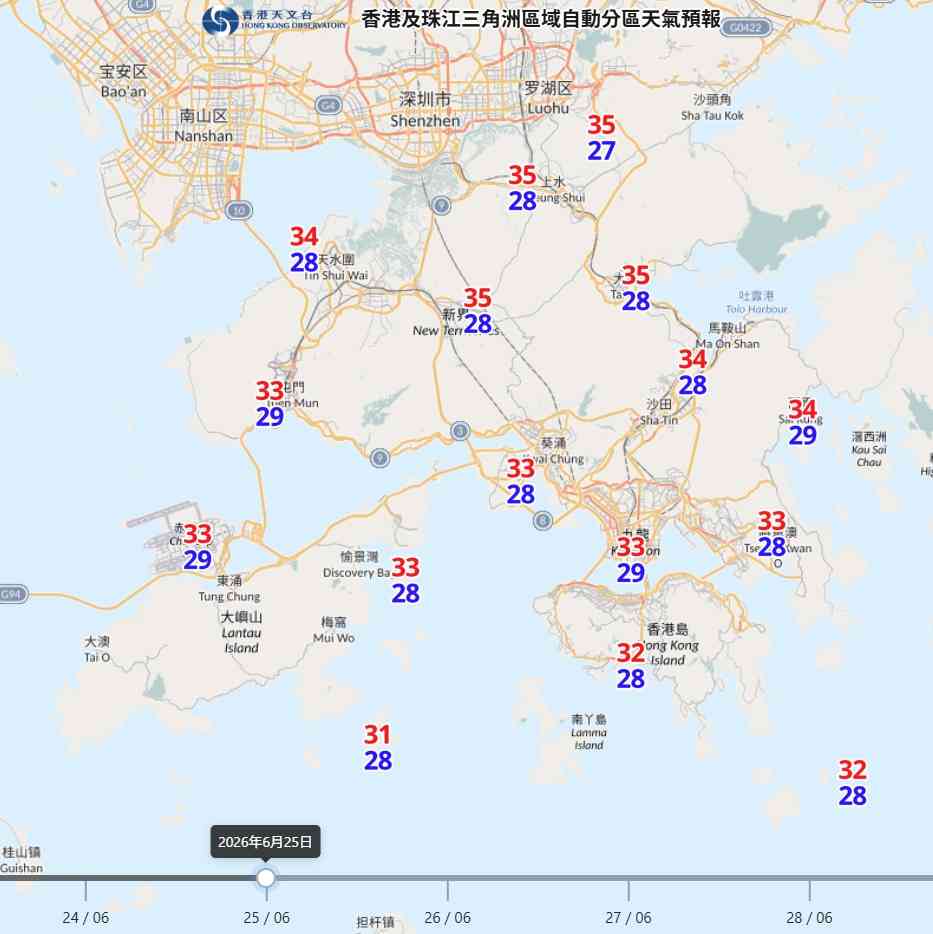Click the G4 shield left of Shenzhen
The image size is (933, 934).
pyautogui.click(x=328, y=106)
